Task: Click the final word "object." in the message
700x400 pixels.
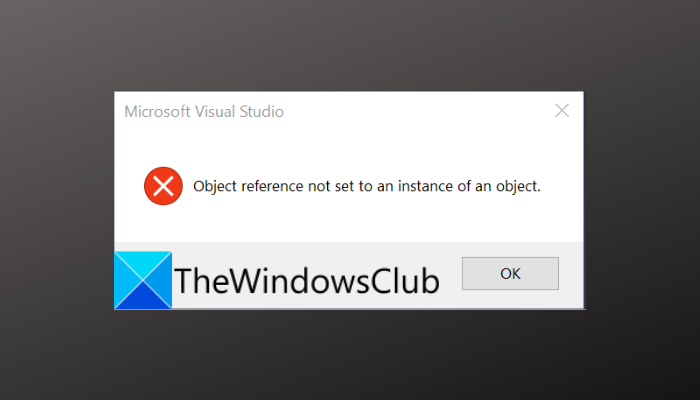Action: [x=516, y=186]
